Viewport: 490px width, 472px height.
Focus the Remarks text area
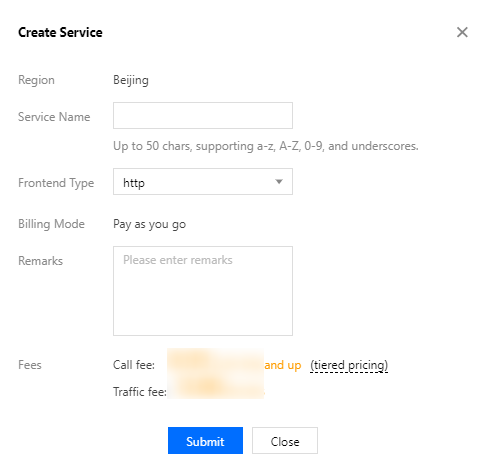coord(203,291)
